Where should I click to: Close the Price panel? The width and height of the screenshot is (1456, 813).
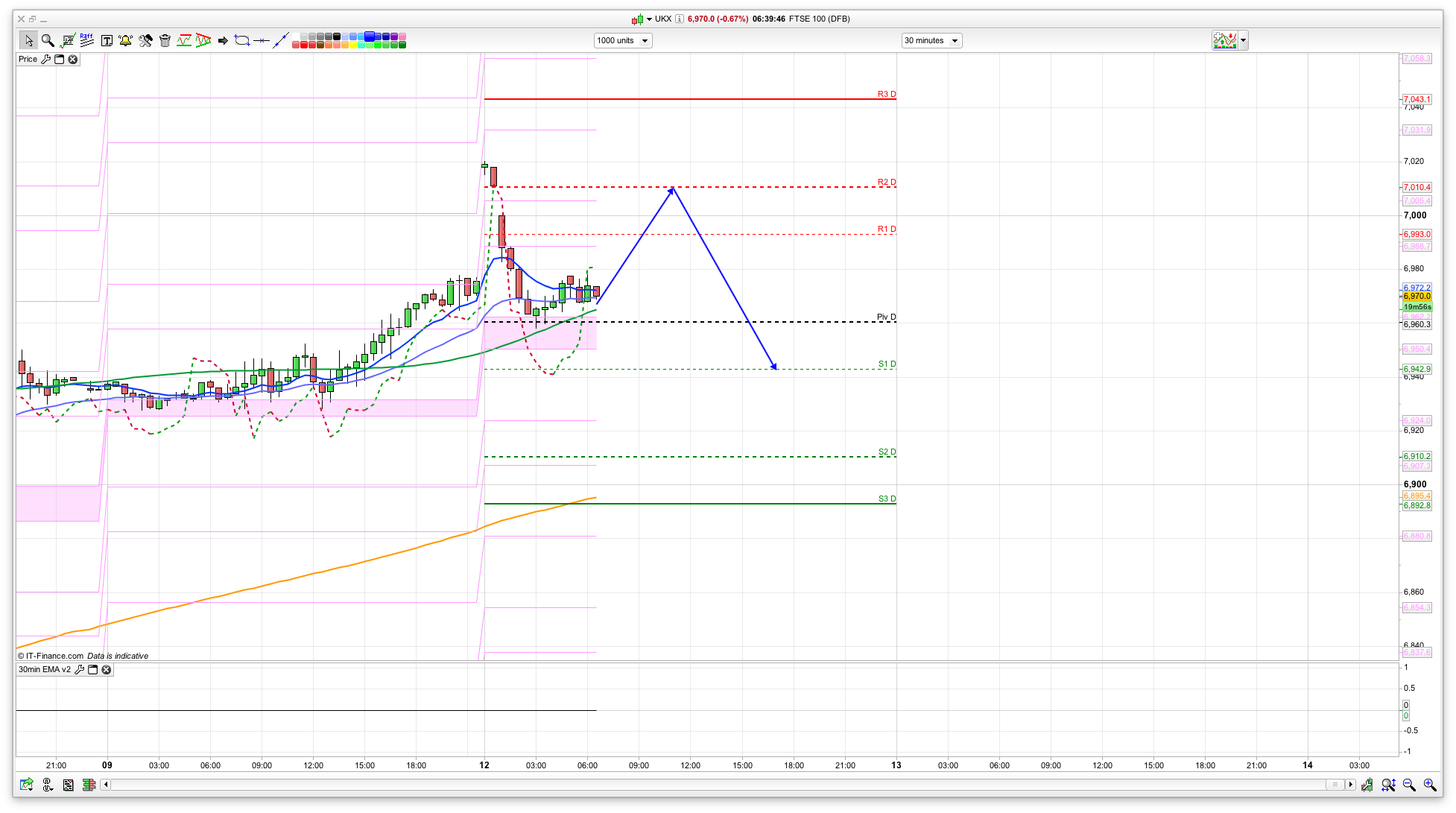(x=73, y=59)
